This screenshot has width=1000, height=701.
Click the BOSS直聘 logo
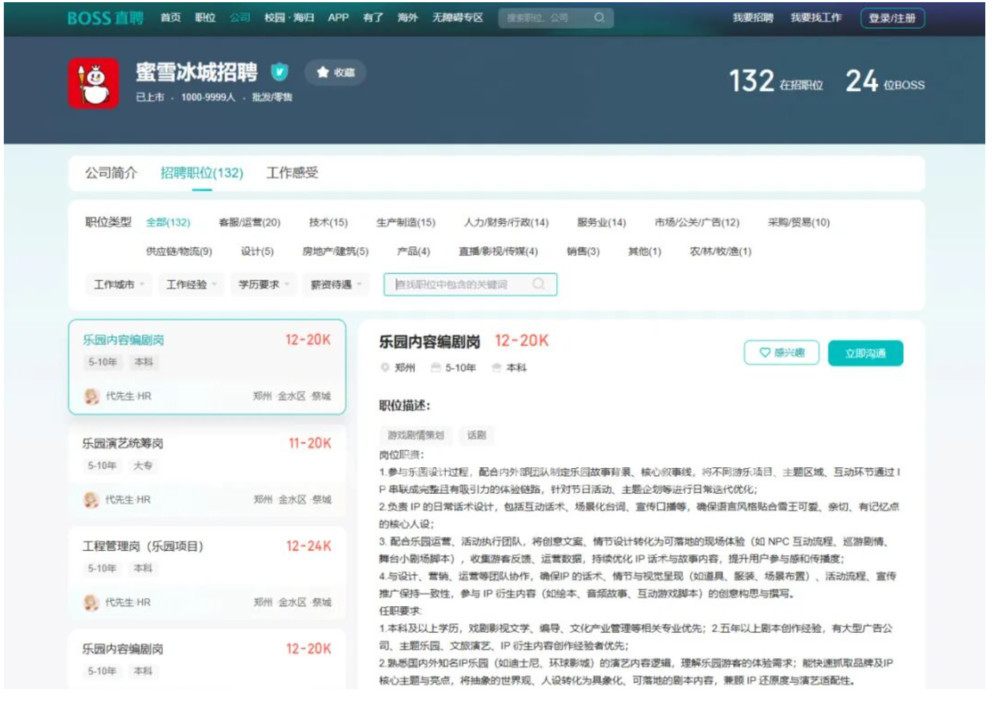point(105,18)
